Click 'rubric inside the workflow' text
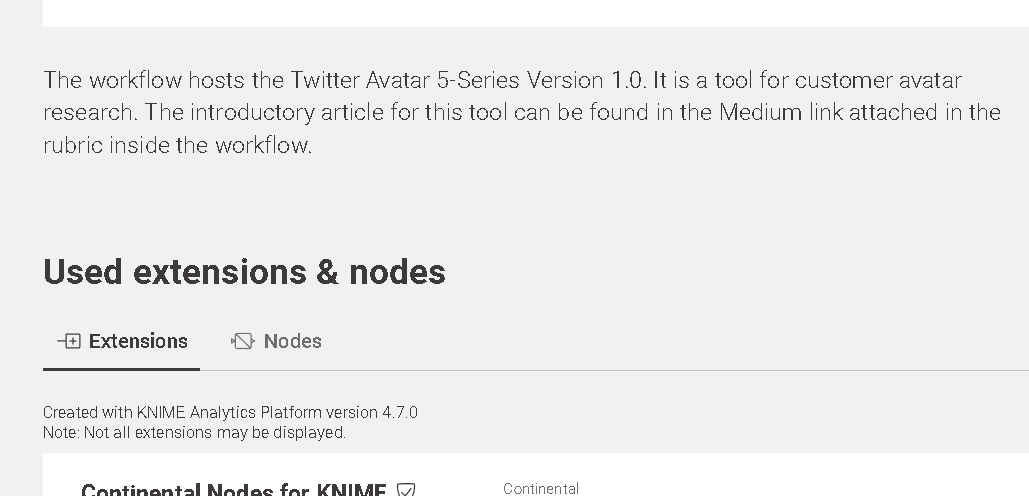The height and width of the screenshot is (496, 1029). click(x=177, y=145)
